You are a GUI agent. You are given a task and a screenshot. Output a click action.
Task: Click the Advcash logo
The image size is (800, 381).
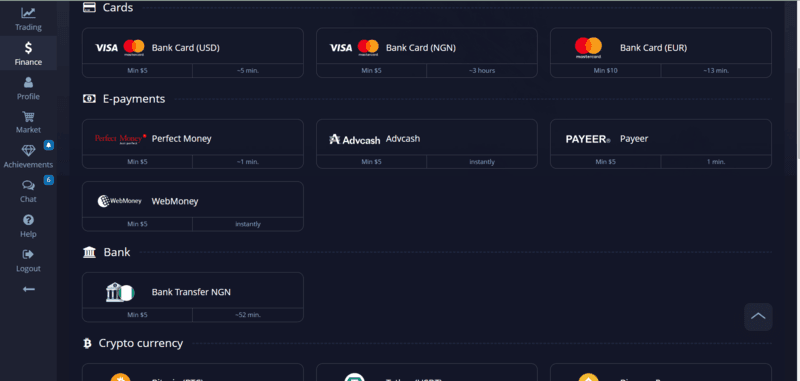pyautogui.click(x=355, y=139)
